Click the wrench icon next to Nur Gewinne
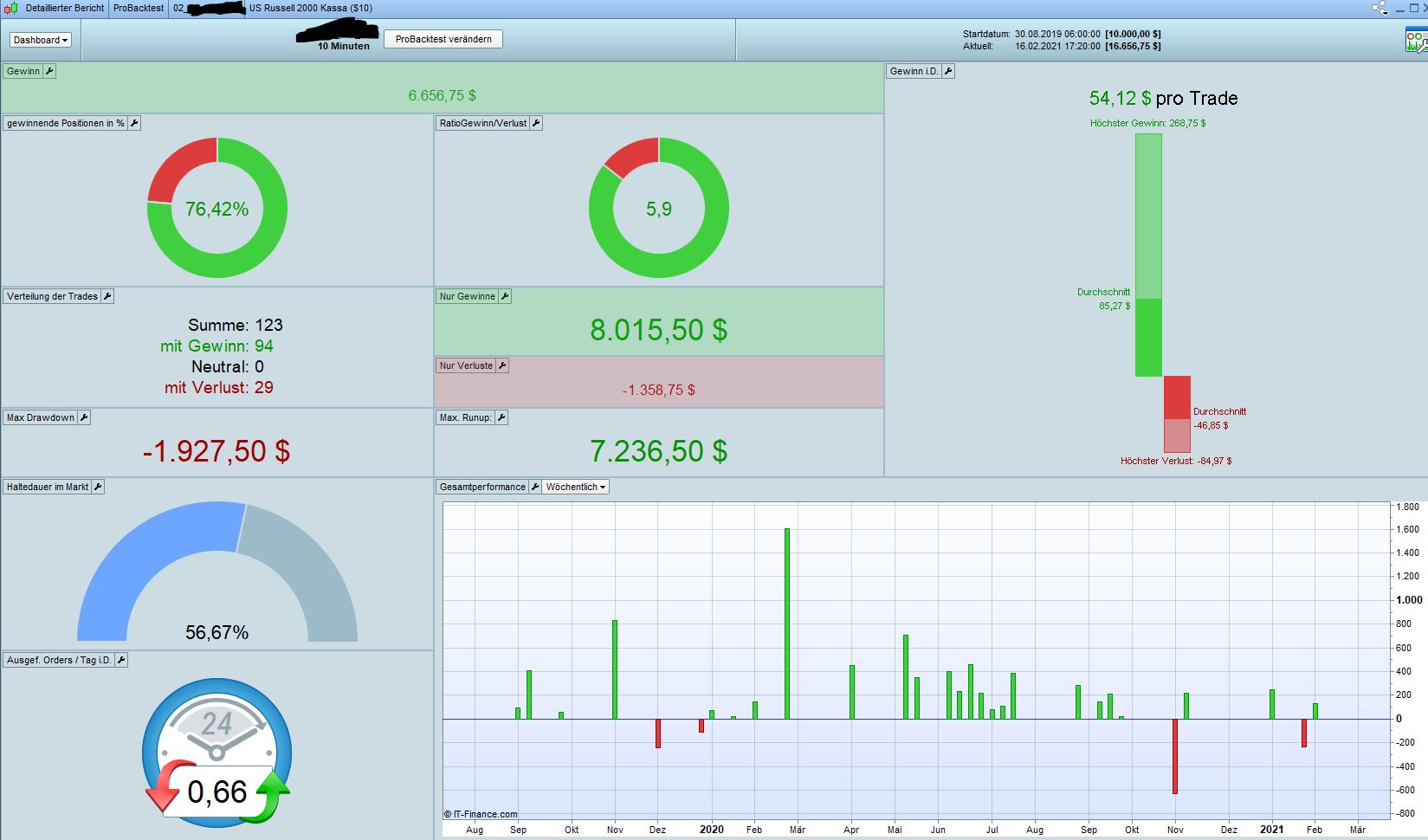The height and width of the screenshot is (840, 1428). pos(505,296)
